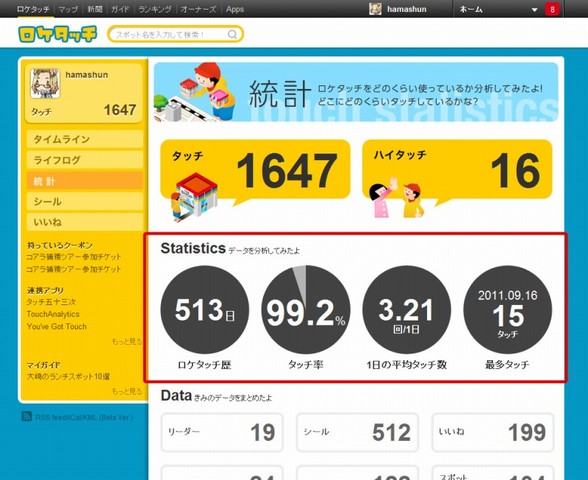Screen dimensions: 588x480
Task: Select いいね in sidebar
Action: pyautogui.click(x=85, y=222)
